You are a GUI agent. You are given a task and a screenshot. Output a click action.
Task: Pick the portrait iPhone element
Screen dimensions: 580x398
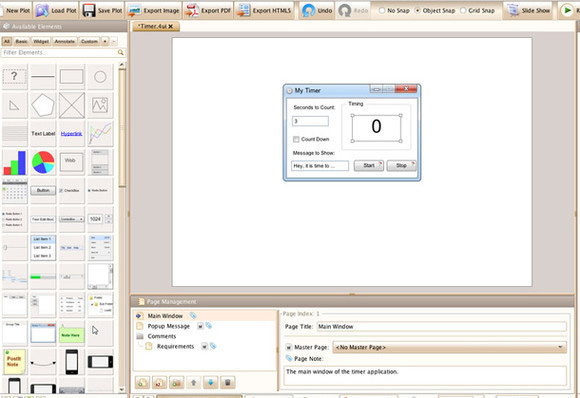[71, 362]
